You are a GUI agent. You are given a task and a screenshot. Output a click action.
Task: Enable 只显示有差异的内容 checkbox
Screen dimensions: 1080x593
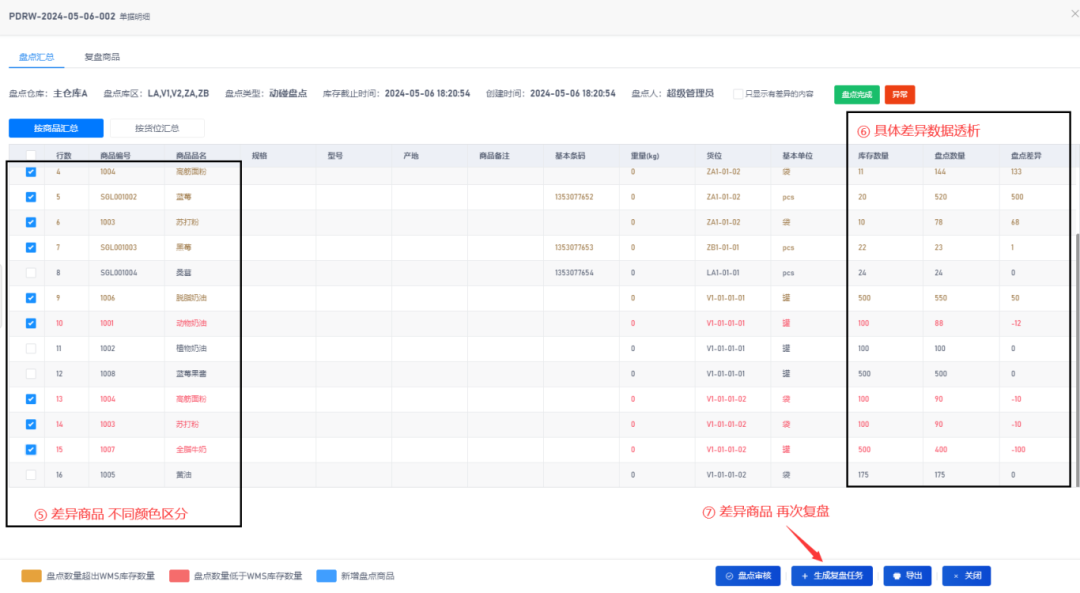pos(738,94)
